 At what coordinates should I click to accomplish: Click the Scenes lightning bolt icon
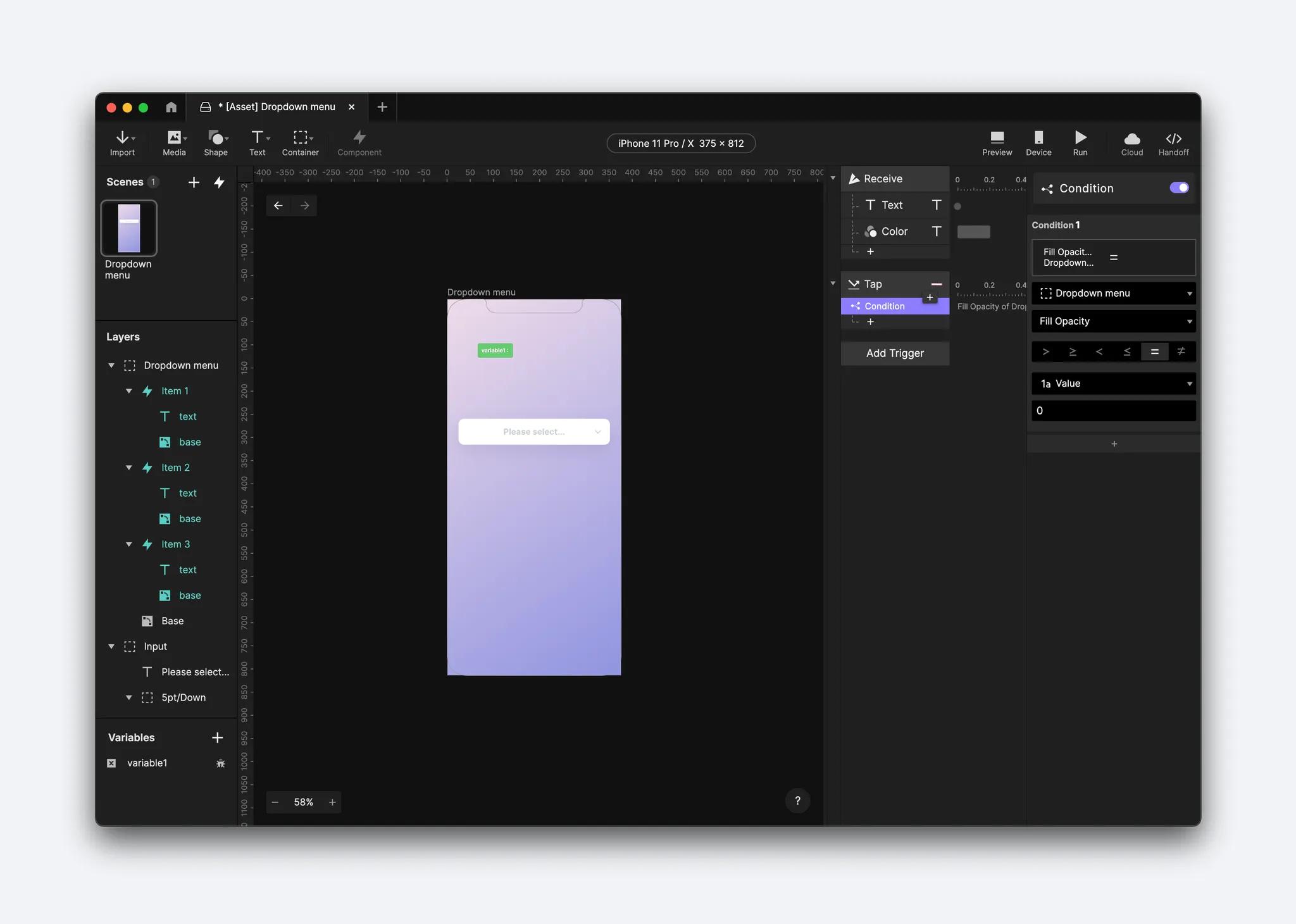tap(219, 182)
